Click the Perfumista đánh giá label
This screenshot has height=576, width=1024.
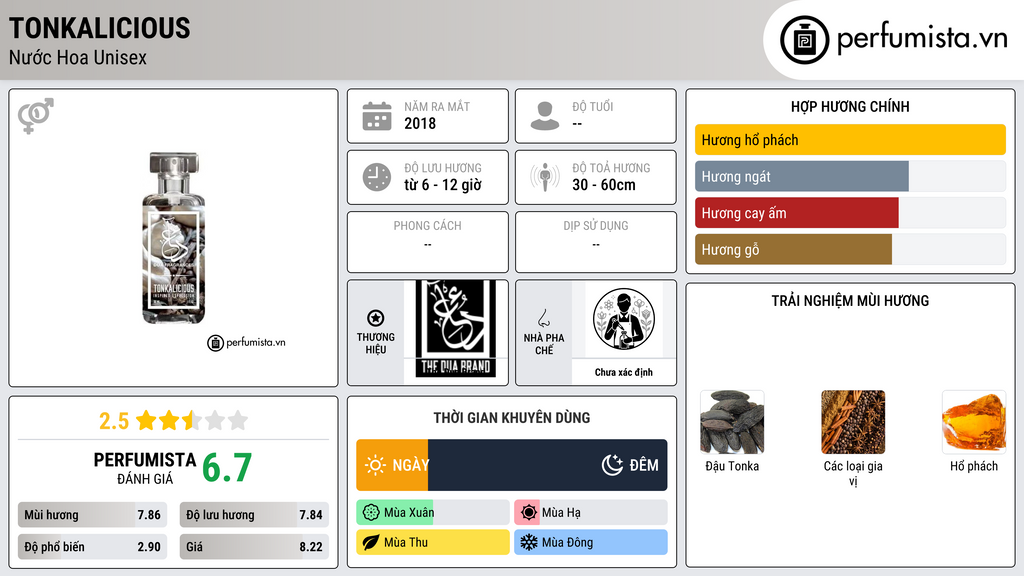point(145,468)
